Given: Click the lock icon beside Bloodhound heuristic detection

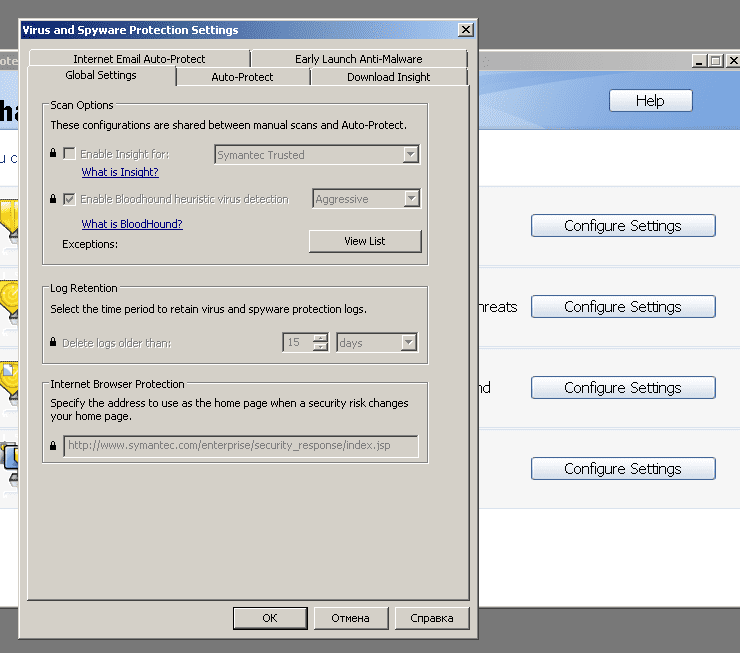Looking at the screenshot, I should click(53, 200).
